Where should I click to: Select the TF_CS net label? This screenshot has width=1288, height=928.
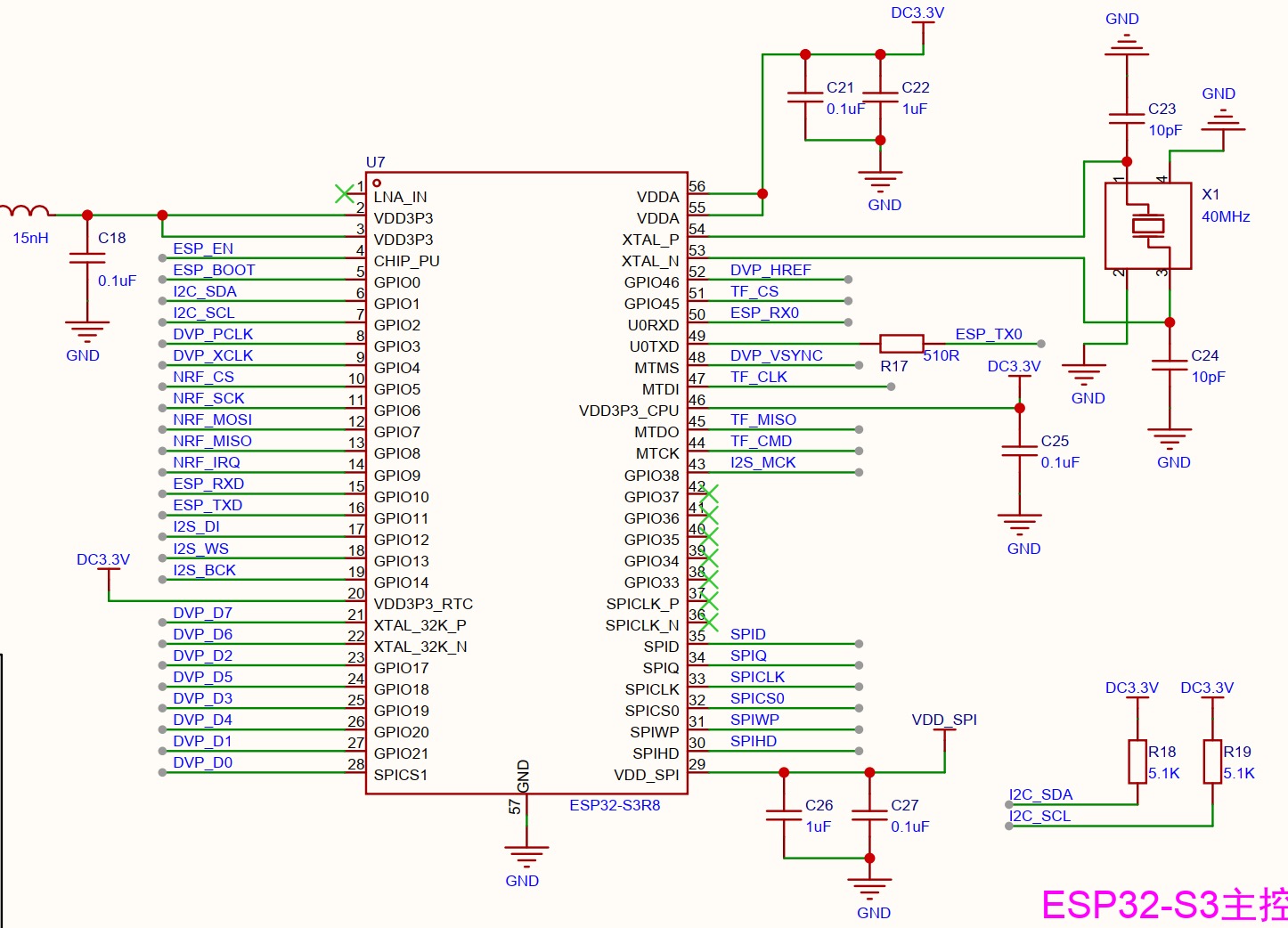(x=754, y=291)
